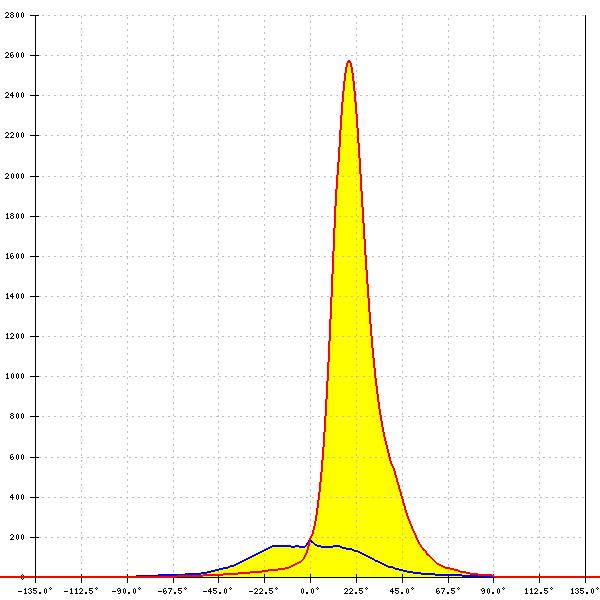This screenshot has width=600, height=600.
Task: Click the -45.0° x-axis label
Action: (218, 591)
